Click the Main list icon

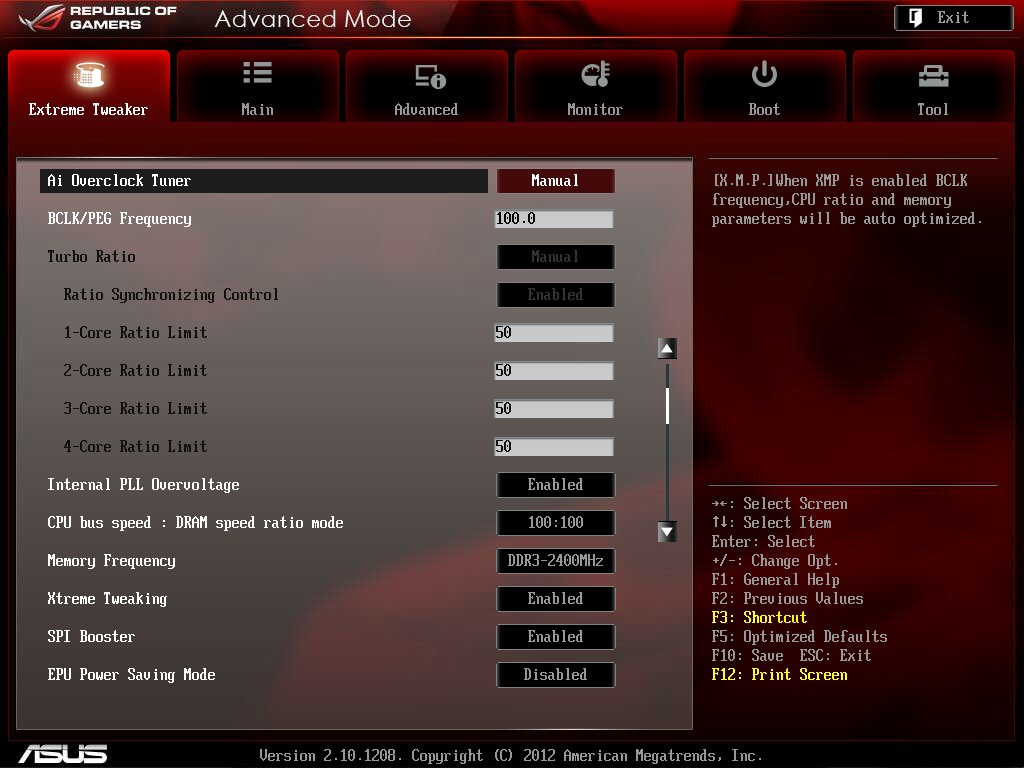[x=257, y=74]
